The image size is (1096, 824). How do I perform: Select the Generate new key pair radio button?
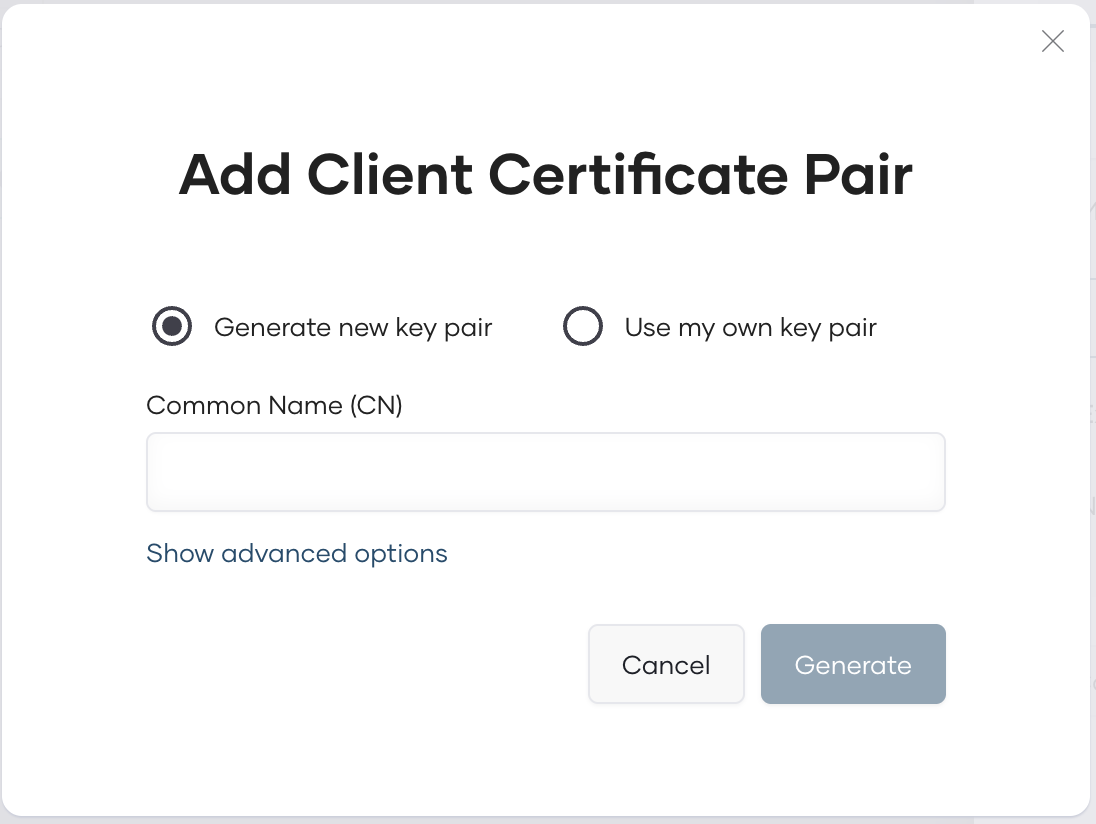click(172, 327)
